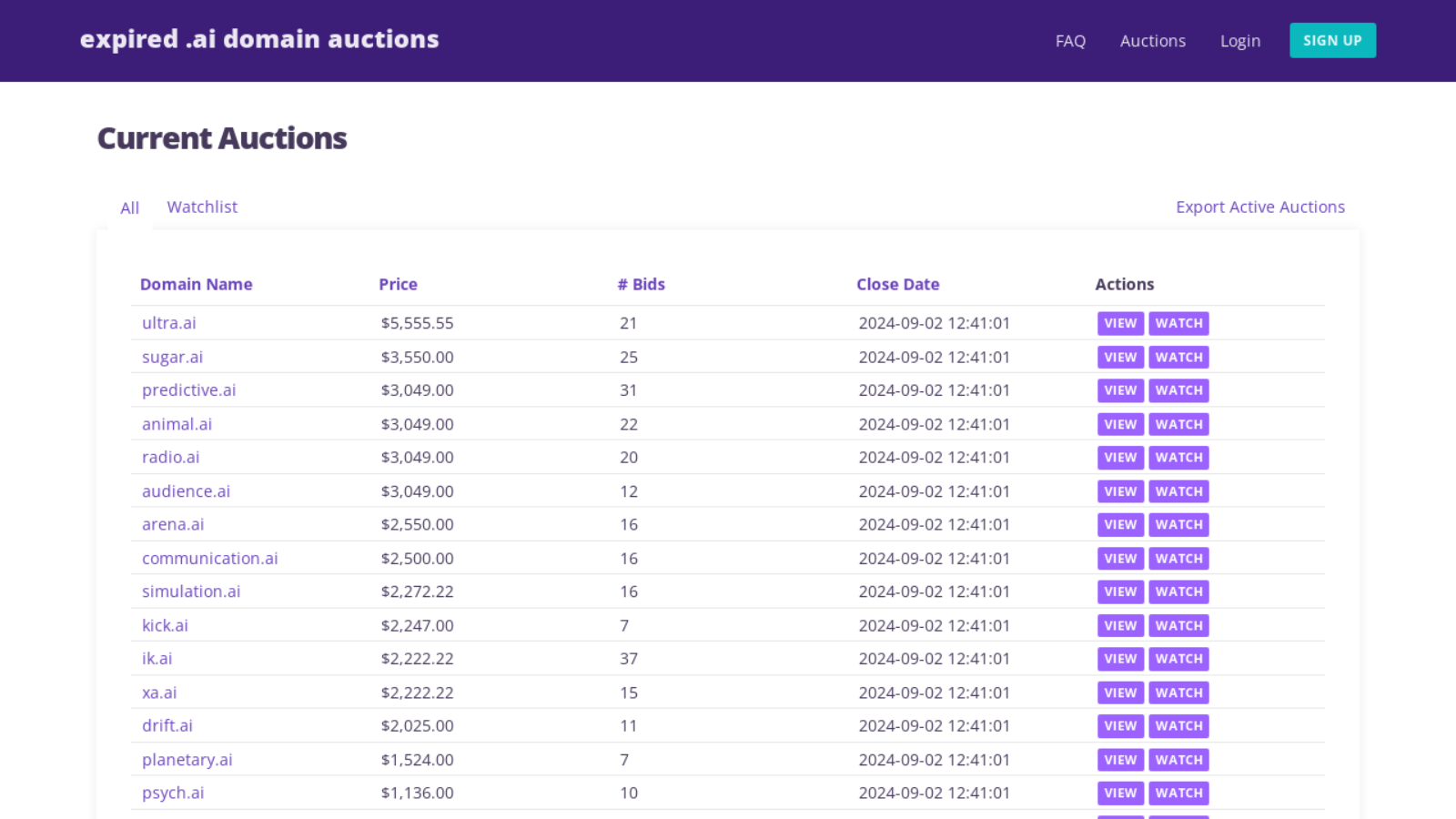This screenshot has width=1456, height=819.
Task: Sort by Domain Name column header
Action: (197, 284)
